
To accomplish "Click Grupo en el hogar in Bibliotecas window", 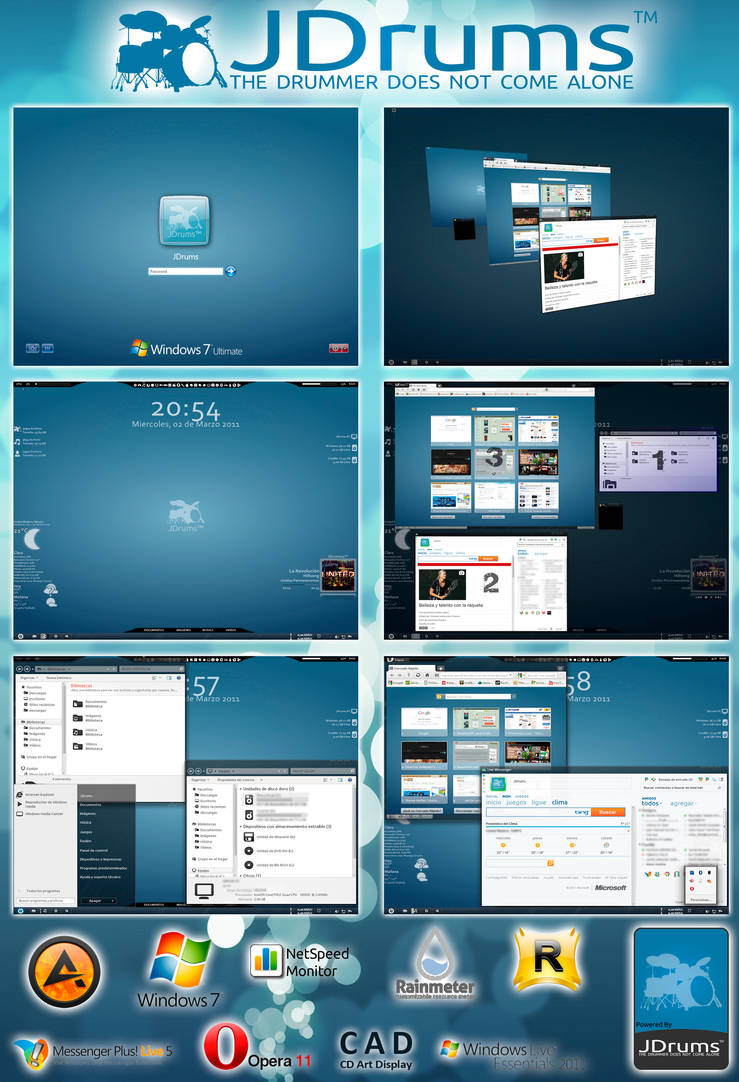I will [x=38, y=757].
